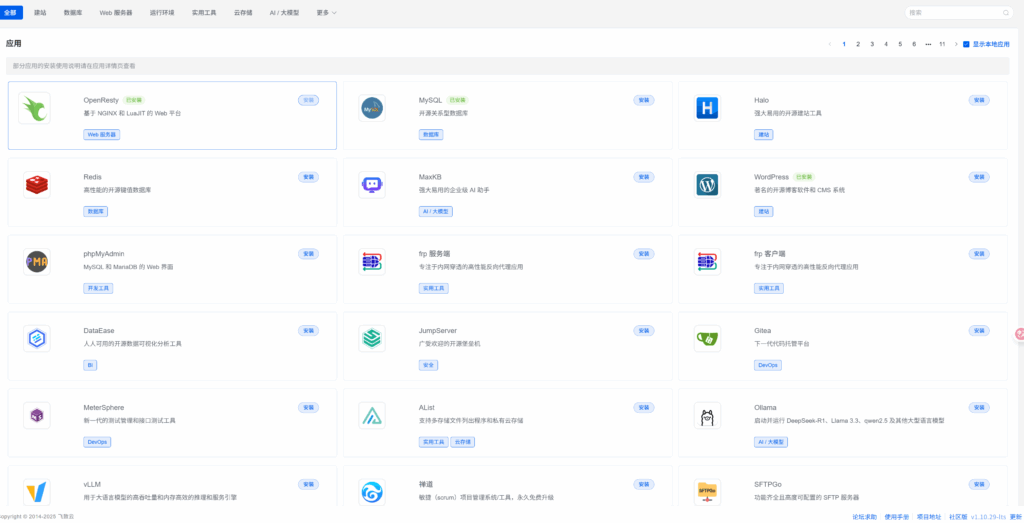Click the 云存储 tag on AList
This screenshot has height=523, width=1024.
pos(462,442)
